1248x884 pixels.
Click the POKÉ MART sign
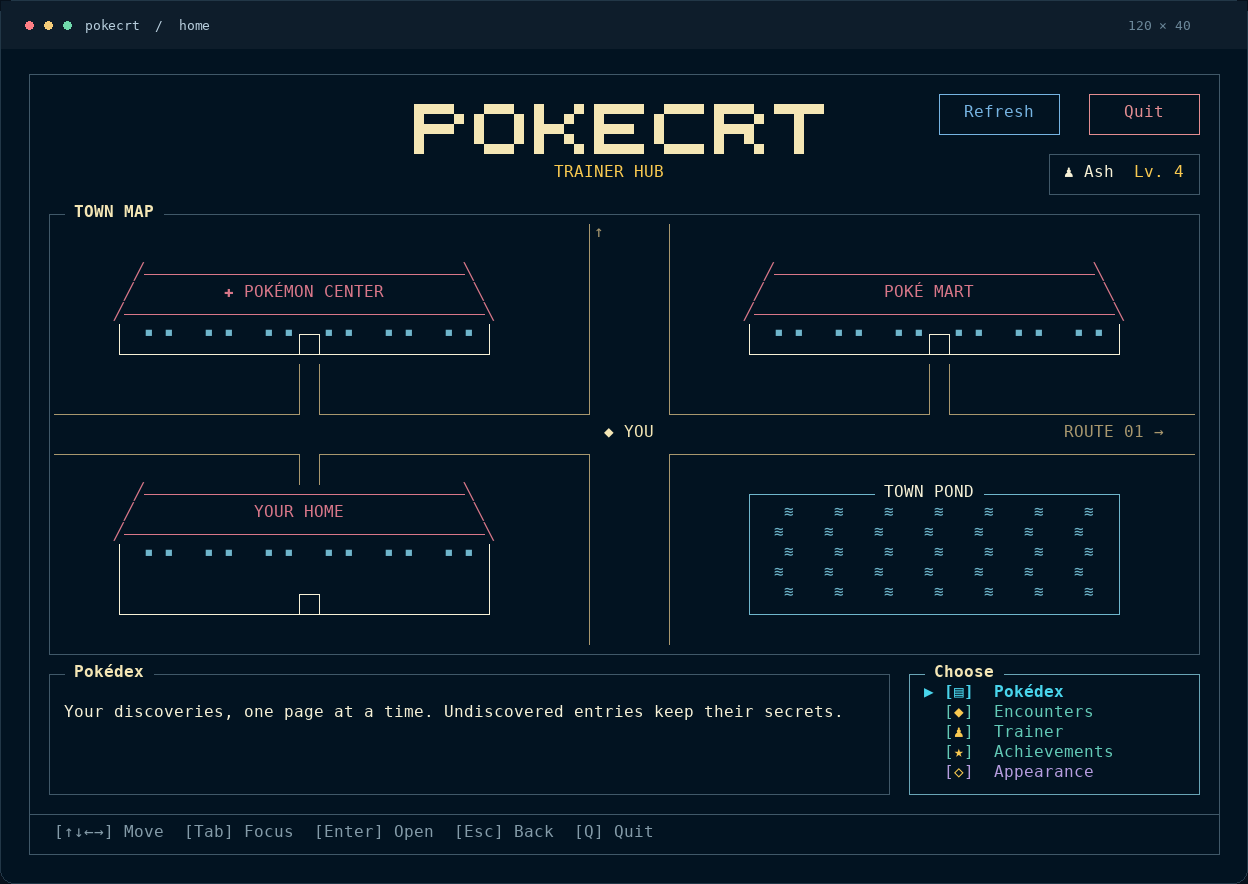click(929, 292)
